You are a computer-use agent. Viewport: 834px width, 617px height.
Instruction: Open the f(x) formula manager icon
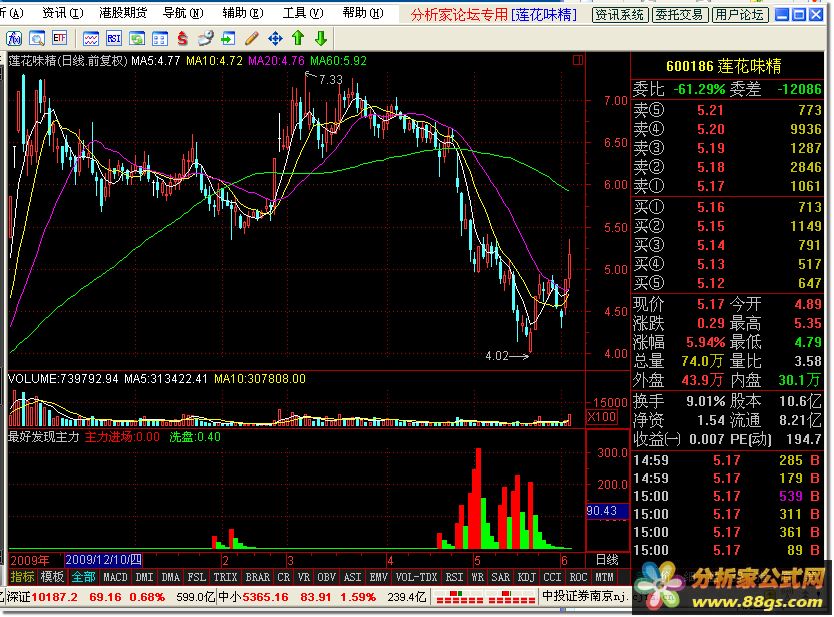coord(14,38)
